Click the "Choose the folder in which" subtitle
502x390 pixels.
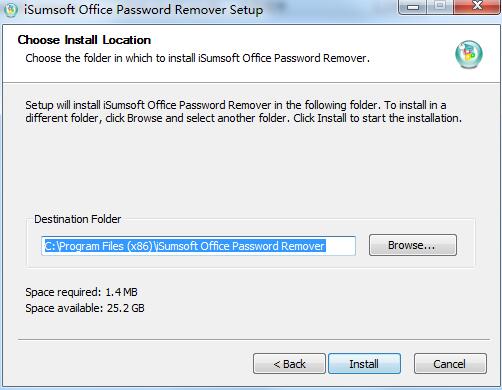pyautogui.click(x=198, y=58)
